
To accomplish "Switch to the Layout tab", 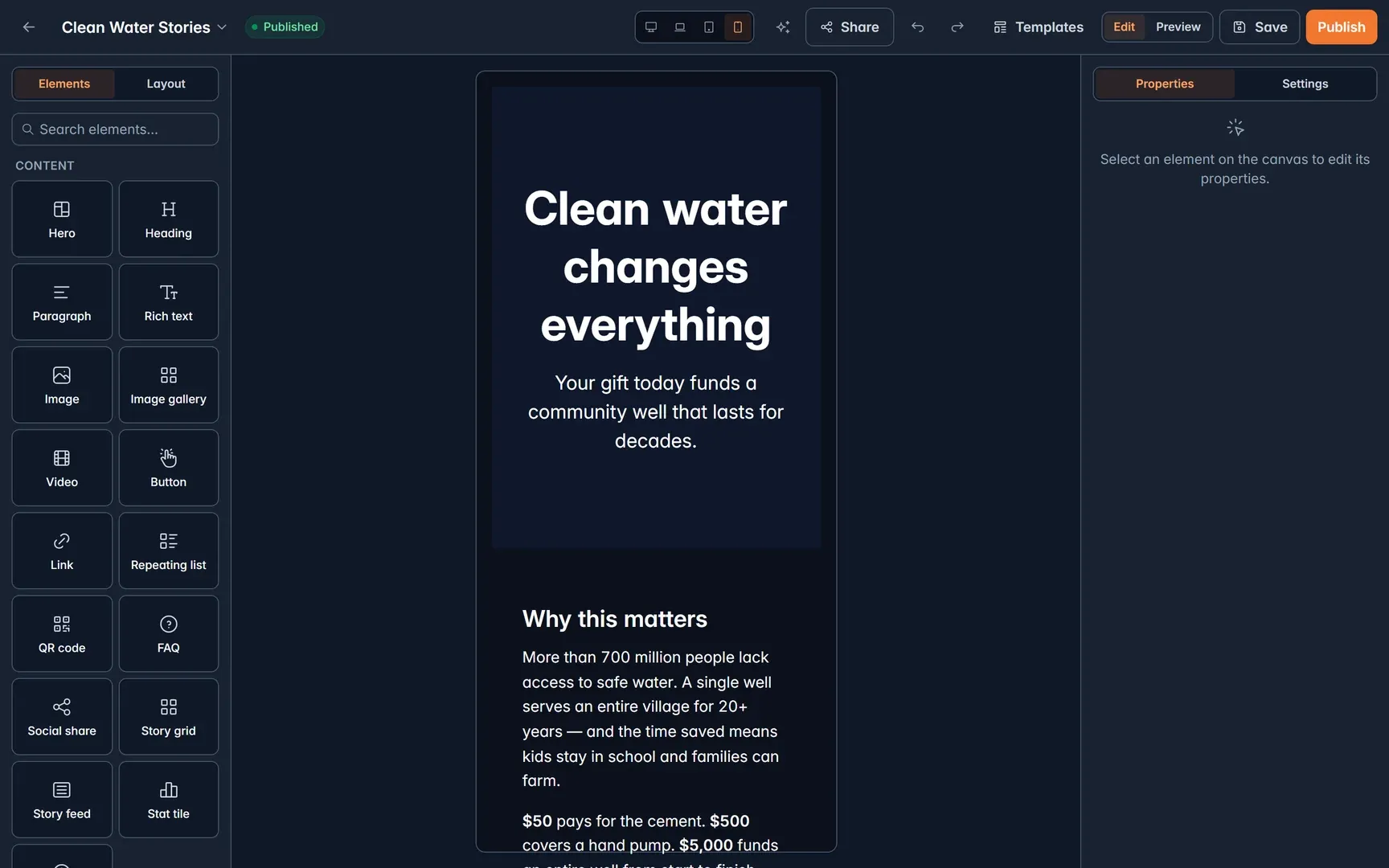I will point(166,84).
